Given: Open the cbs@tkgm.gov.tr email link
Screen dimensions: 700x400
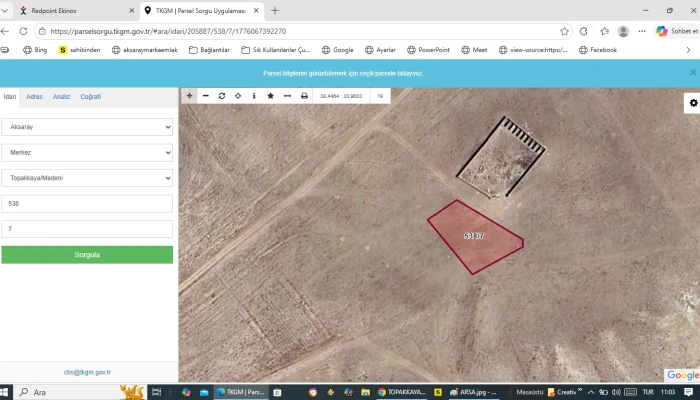Looking at the screenshot, I should (87, 372).
